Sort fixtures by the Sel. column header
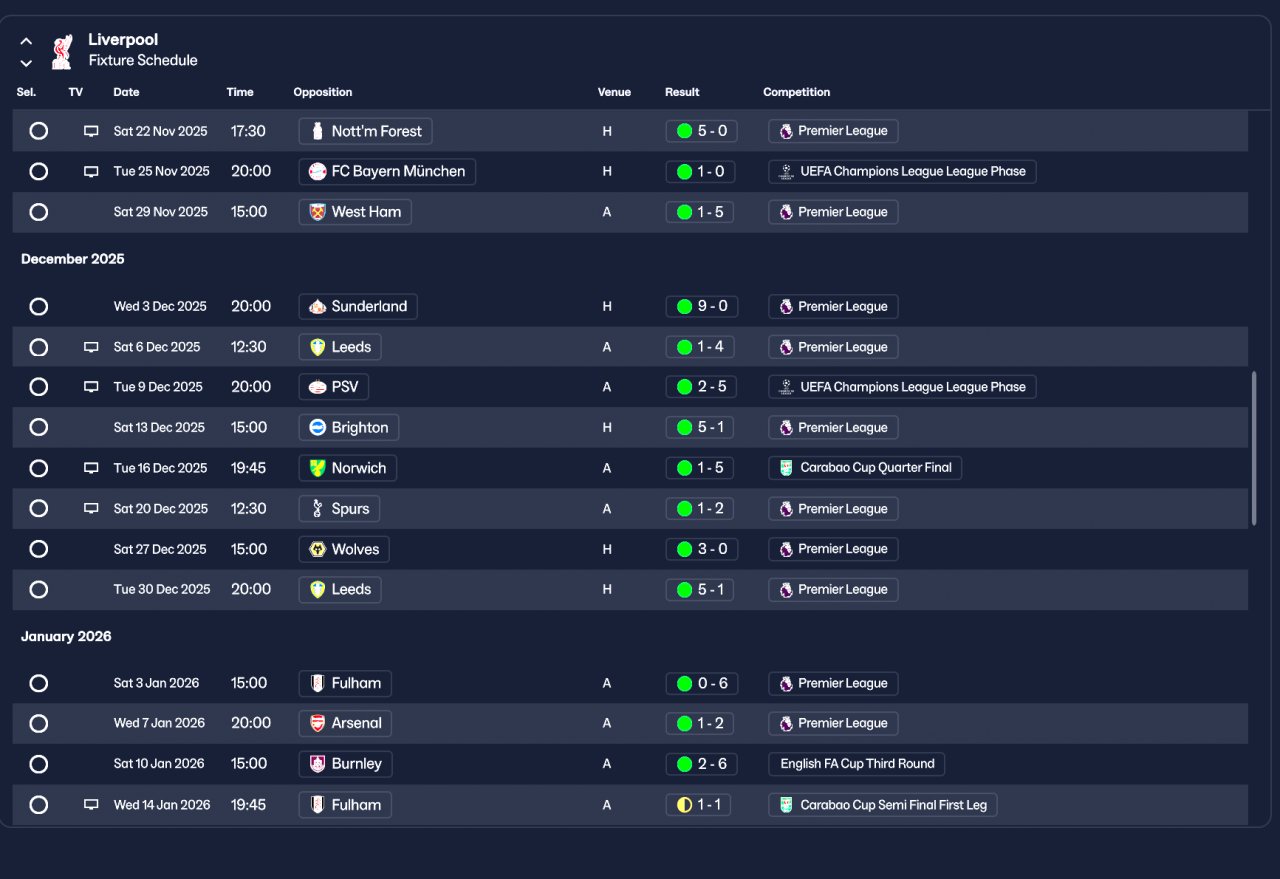 pos(26,92)
